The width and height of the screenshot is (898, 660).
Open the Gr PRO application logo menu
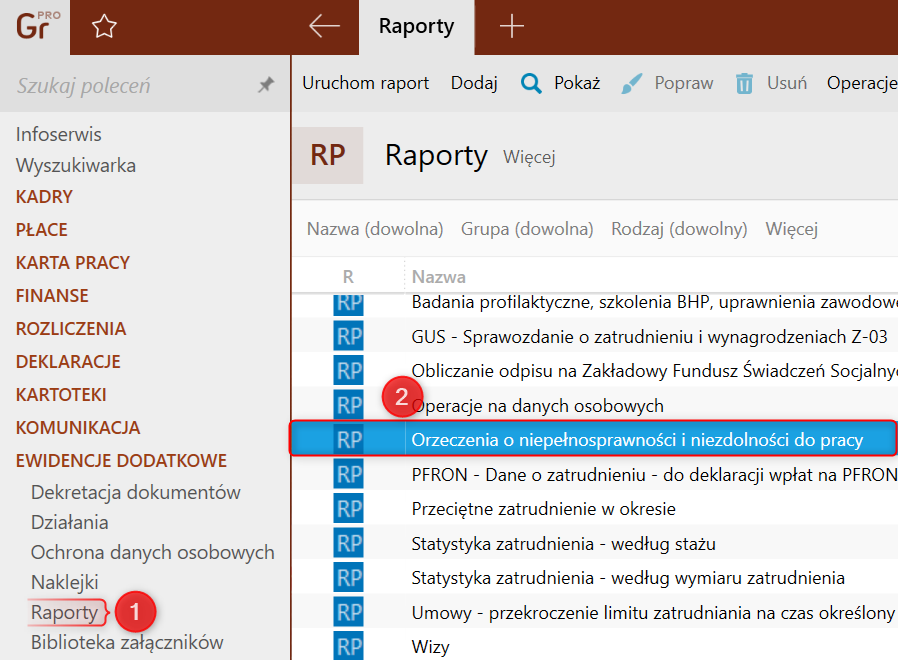click(x=36, y=26)
